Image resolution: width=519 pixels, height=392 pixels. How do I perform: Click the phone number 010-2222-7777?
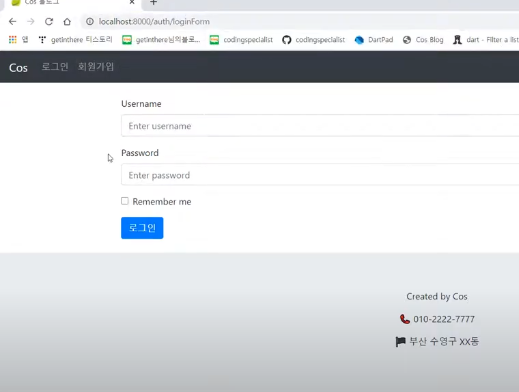[444, 319]
